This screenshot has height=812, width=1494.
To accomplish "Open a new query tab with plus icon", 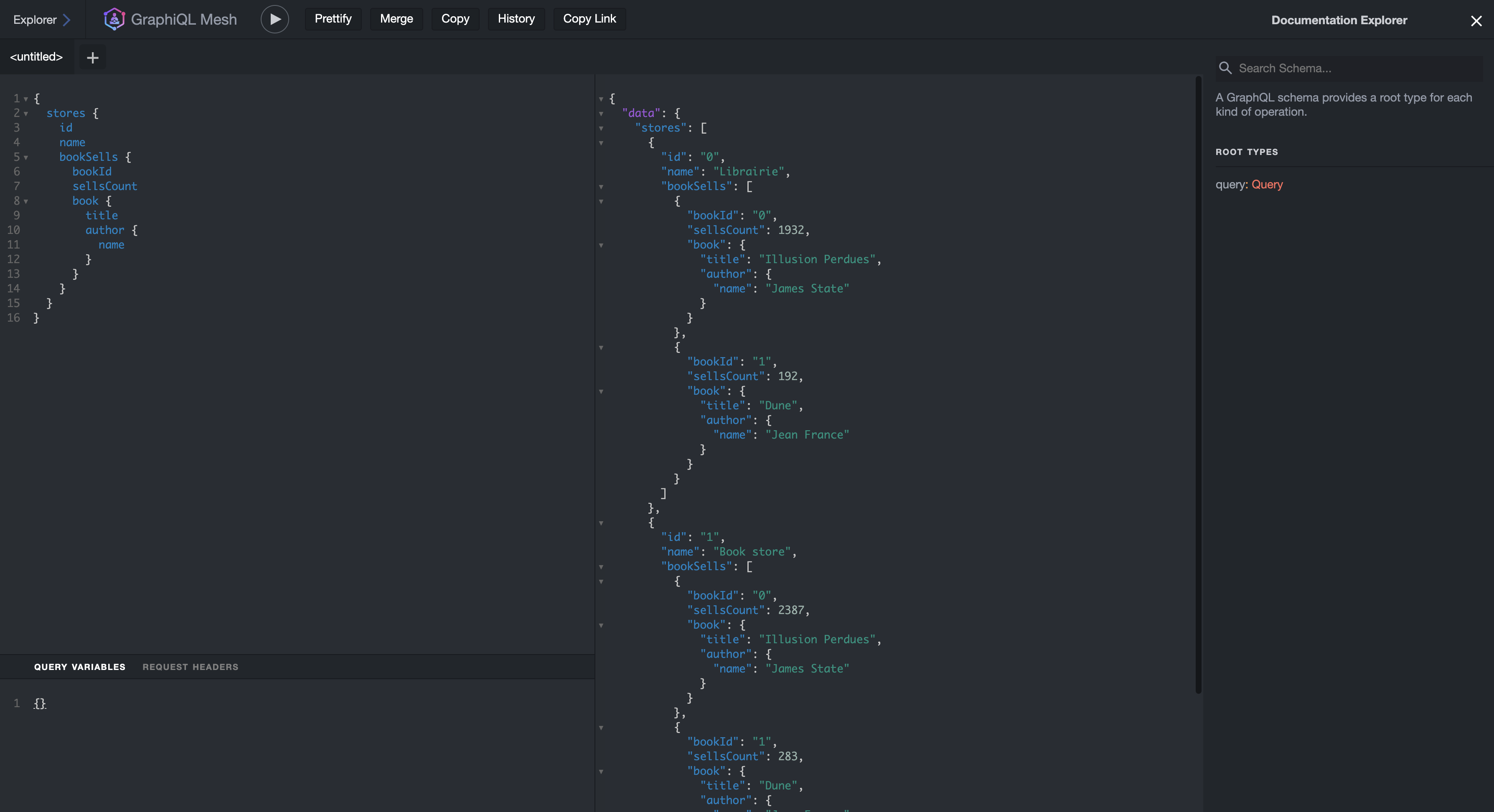I will tap(92, 57).
